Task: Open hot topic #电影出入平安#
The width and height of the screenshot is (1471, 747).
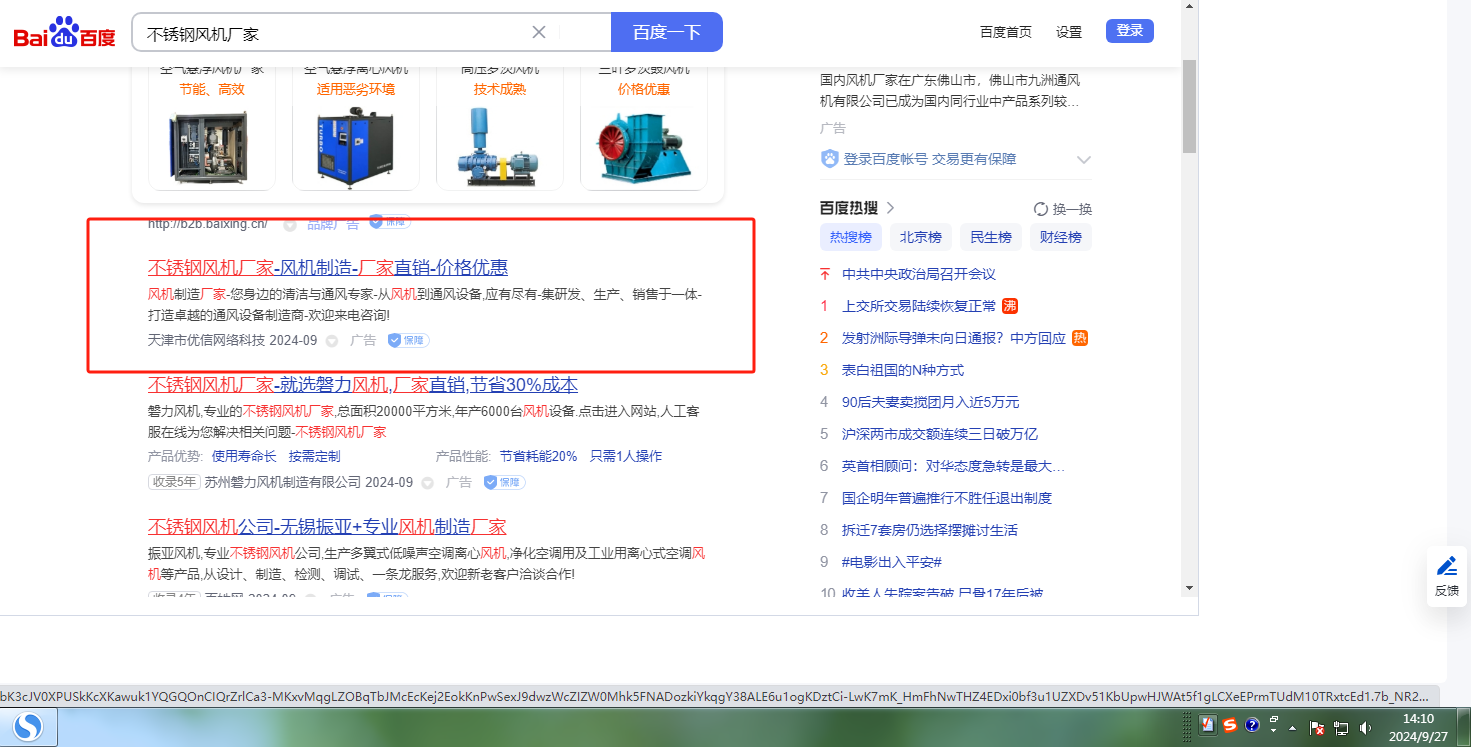Action: tap(892, 562)
